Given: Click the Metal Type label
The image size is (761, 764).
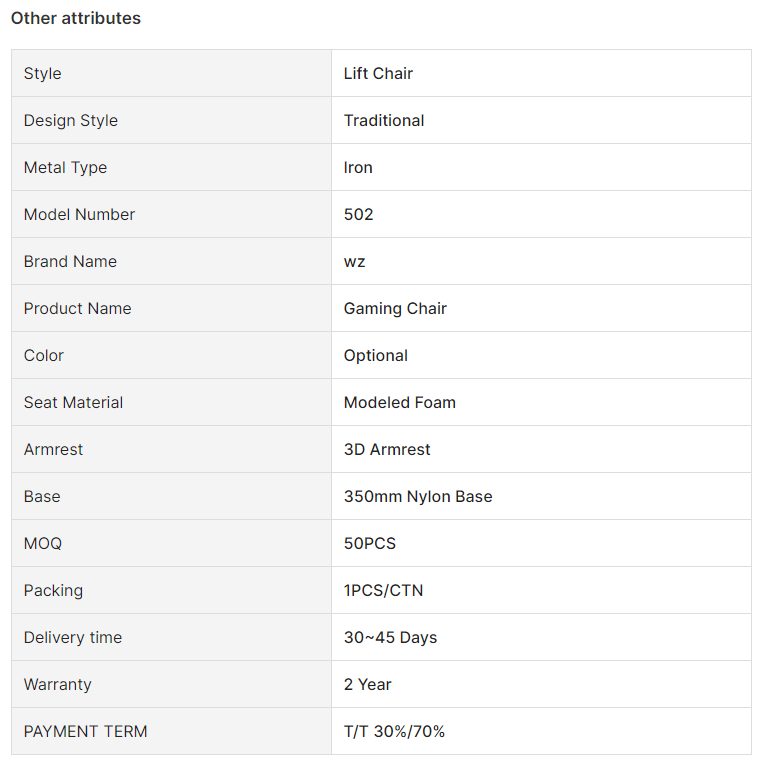Looking at the screenshot, I should pos(65,167).
